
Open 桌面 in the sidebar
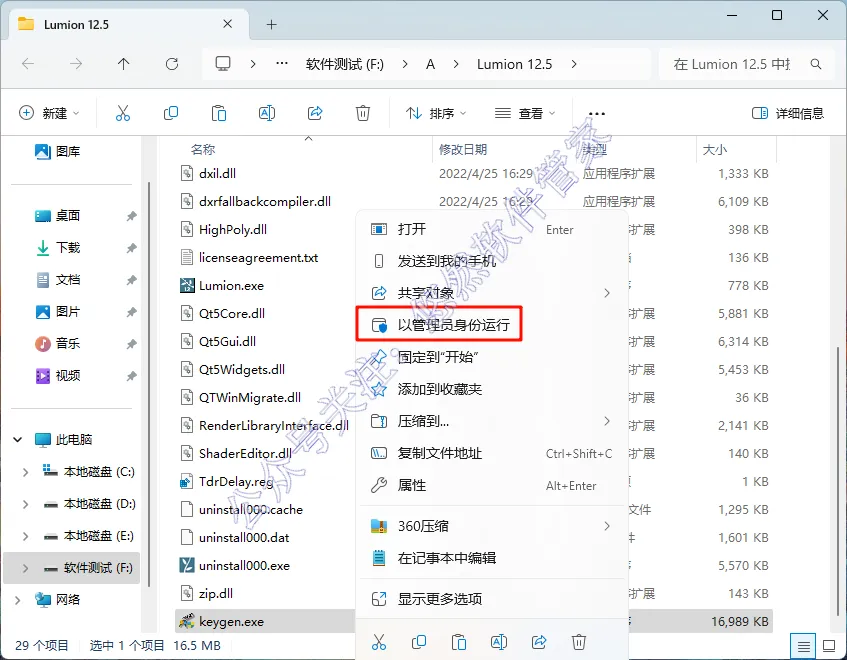click(x=58, y=216)
